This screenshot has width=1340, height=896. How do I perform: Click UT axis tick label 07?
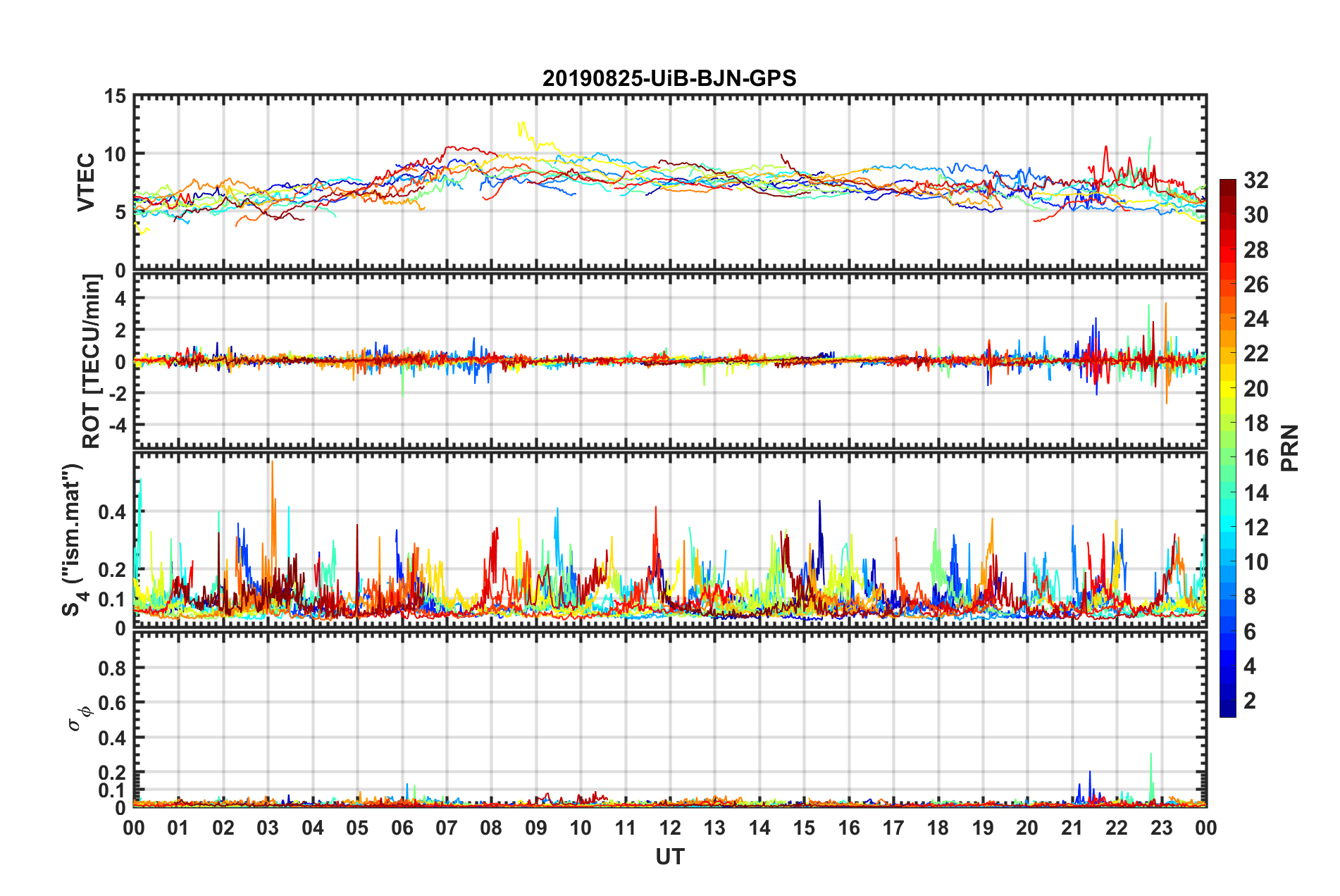coord(447,828)
